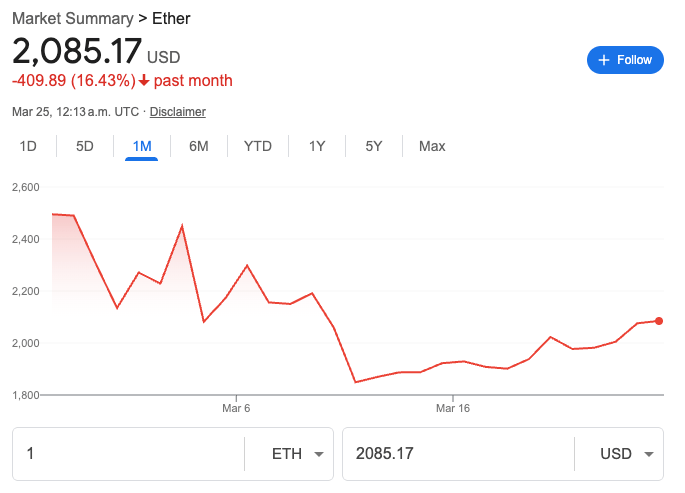
Task: Click the Market Summary breadcrumb
Action: (x=73, y=19)
